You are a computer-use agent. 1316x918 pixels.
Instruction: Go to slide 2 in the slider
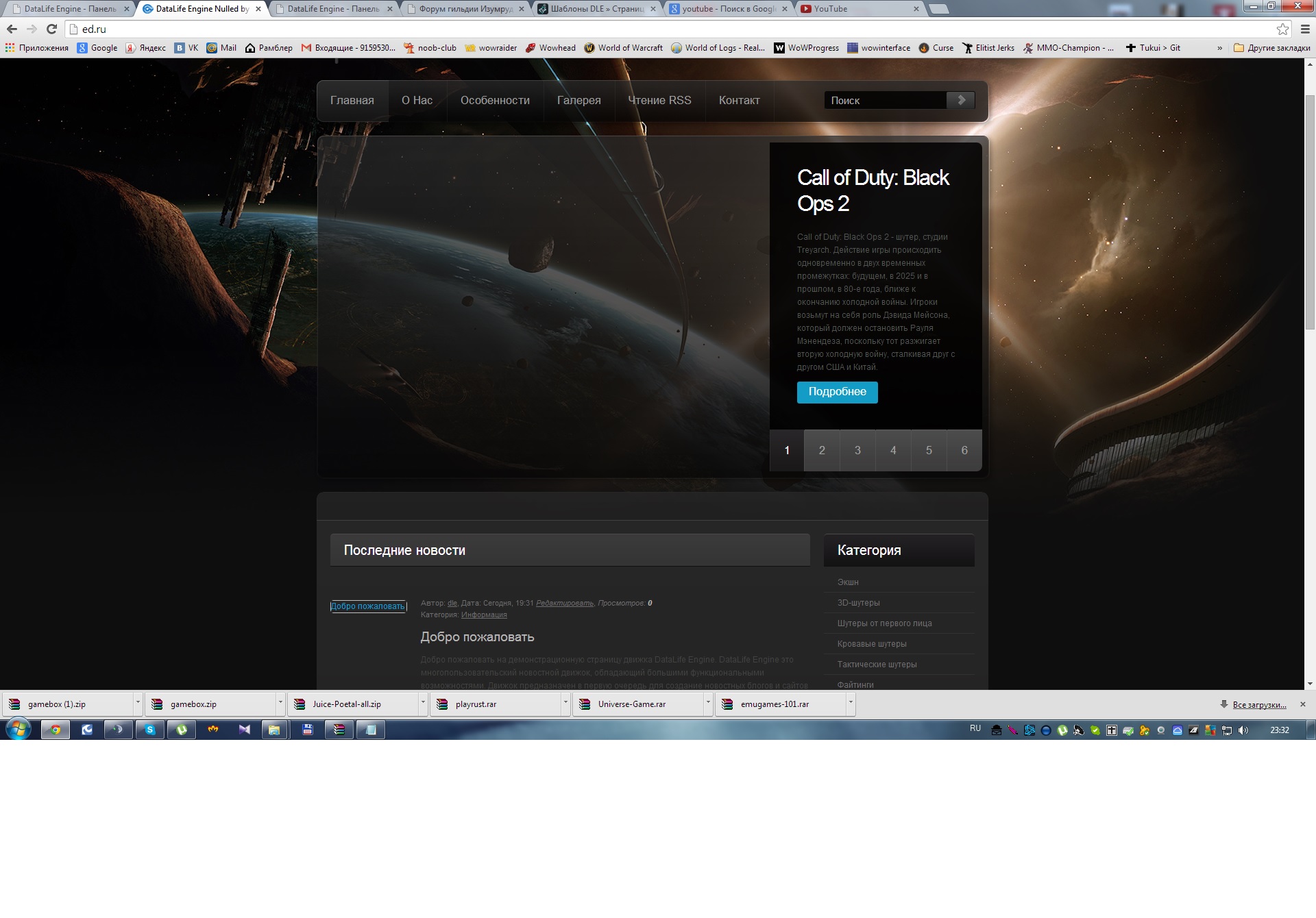tap(822, 450)
